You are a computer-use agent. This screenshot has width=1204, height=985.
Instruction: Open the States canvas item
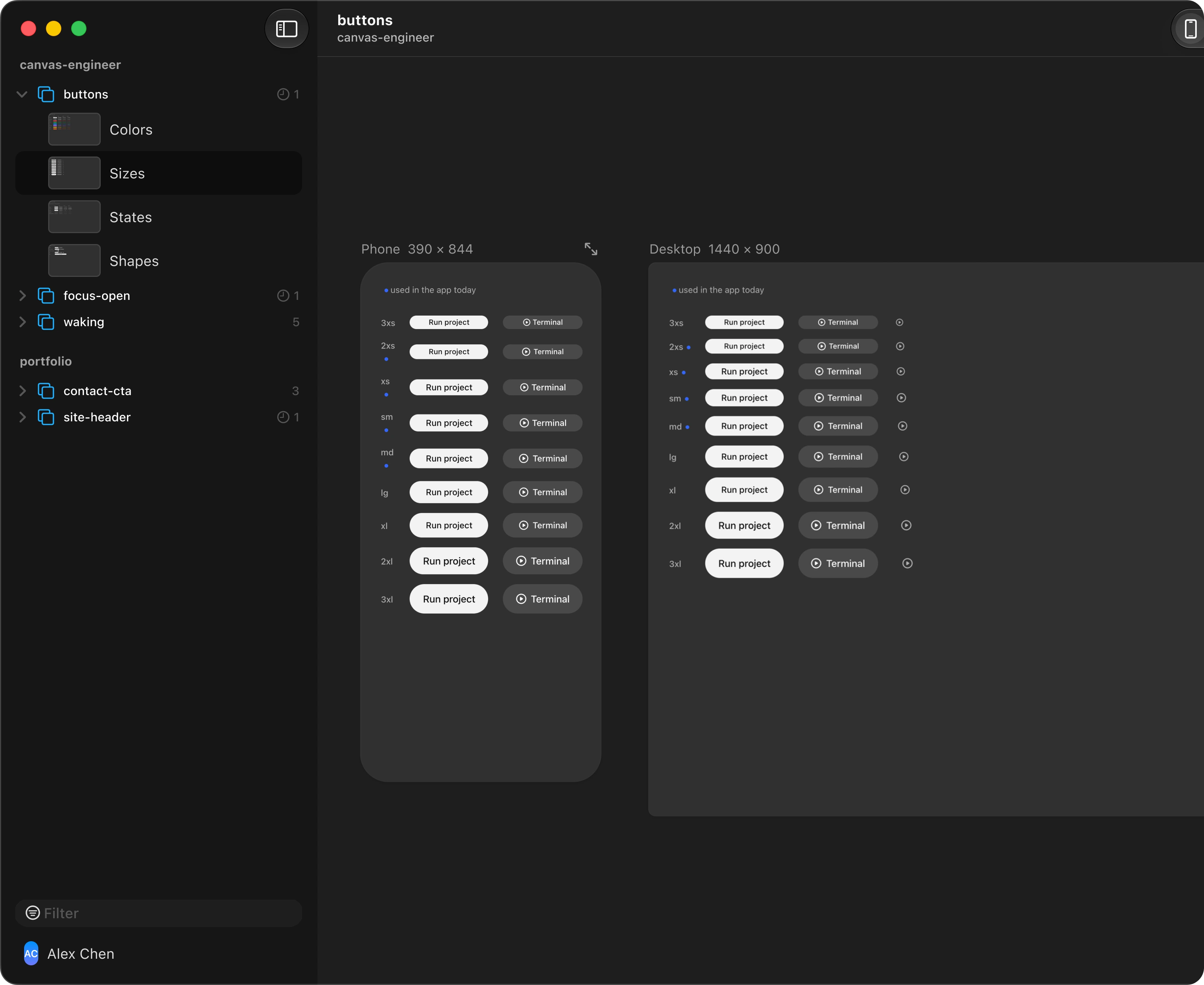158,217
